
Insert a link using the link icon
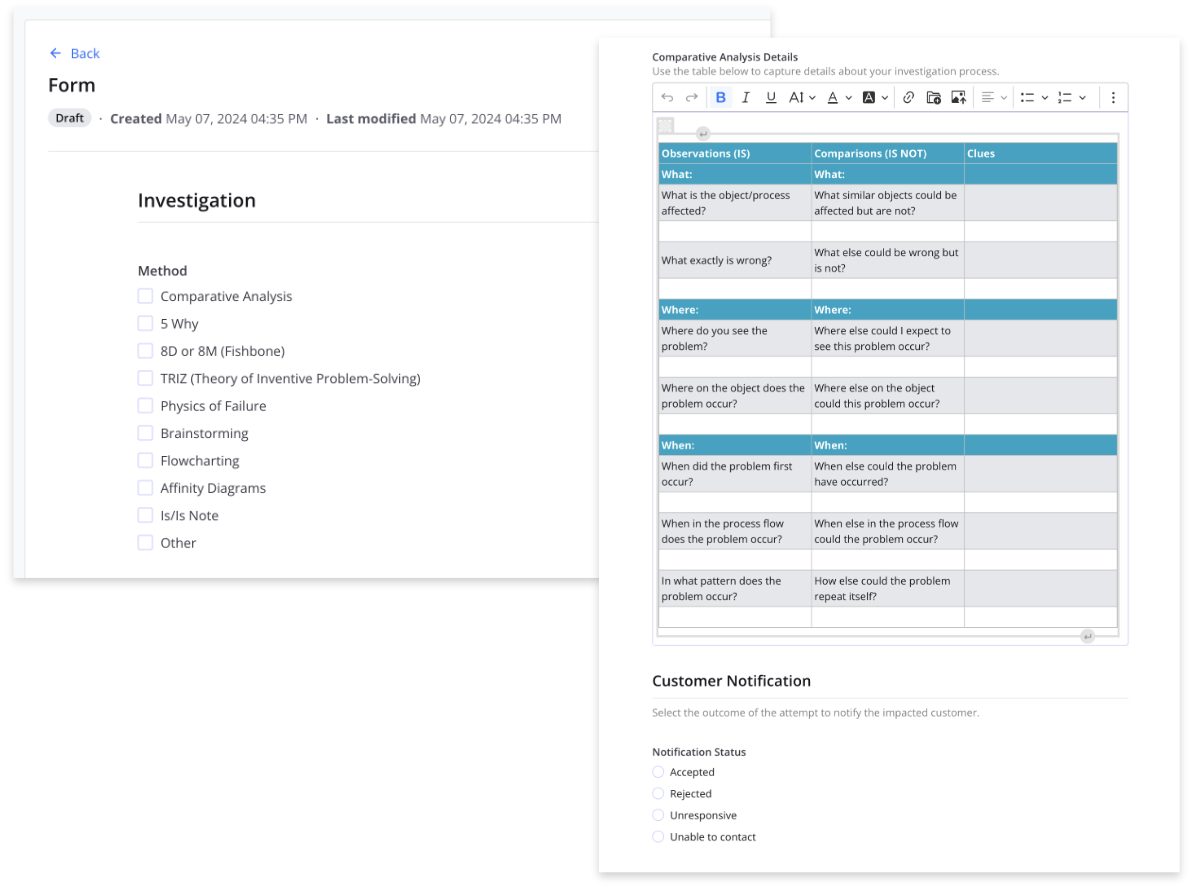click(x=908, y=97)
